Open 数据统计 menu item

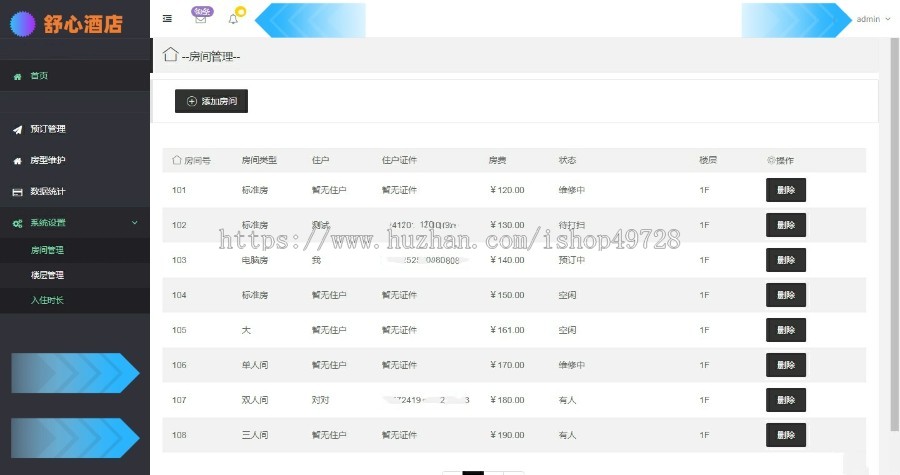[x=75, y=192]
